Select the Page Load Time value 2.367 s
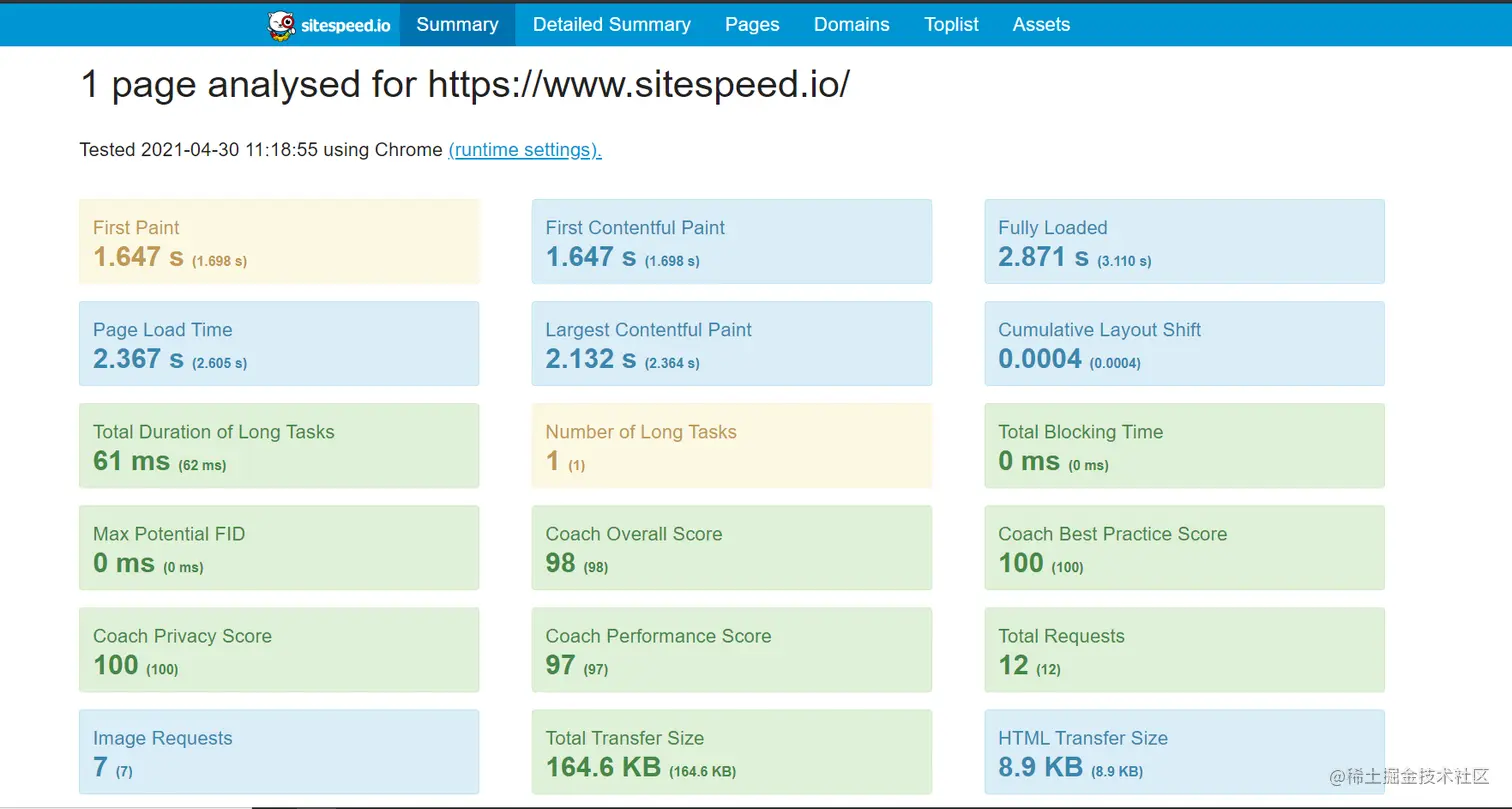 tap(138, 359)
